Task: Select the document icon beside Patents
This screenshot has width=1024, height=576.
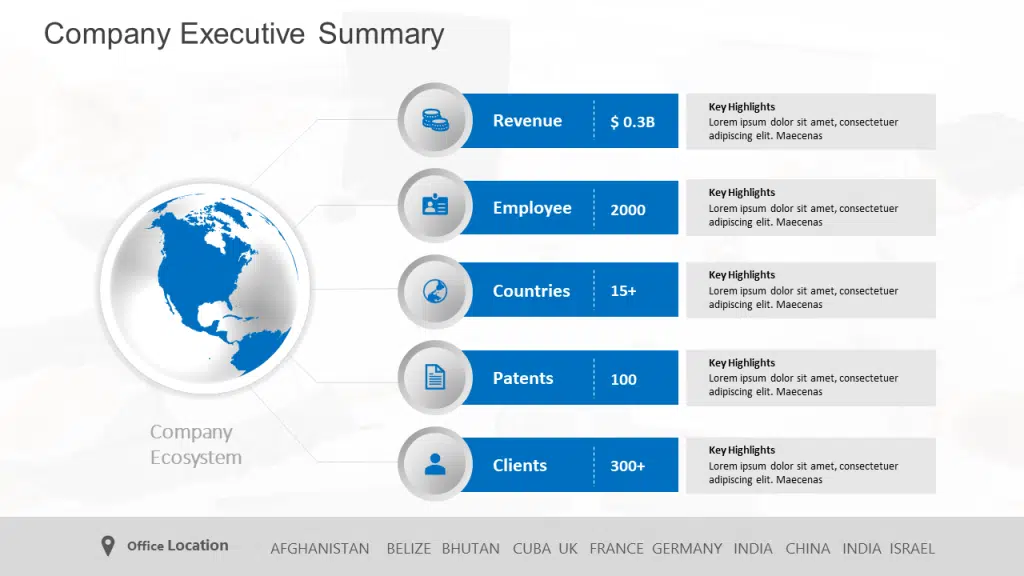Action: 434,377
